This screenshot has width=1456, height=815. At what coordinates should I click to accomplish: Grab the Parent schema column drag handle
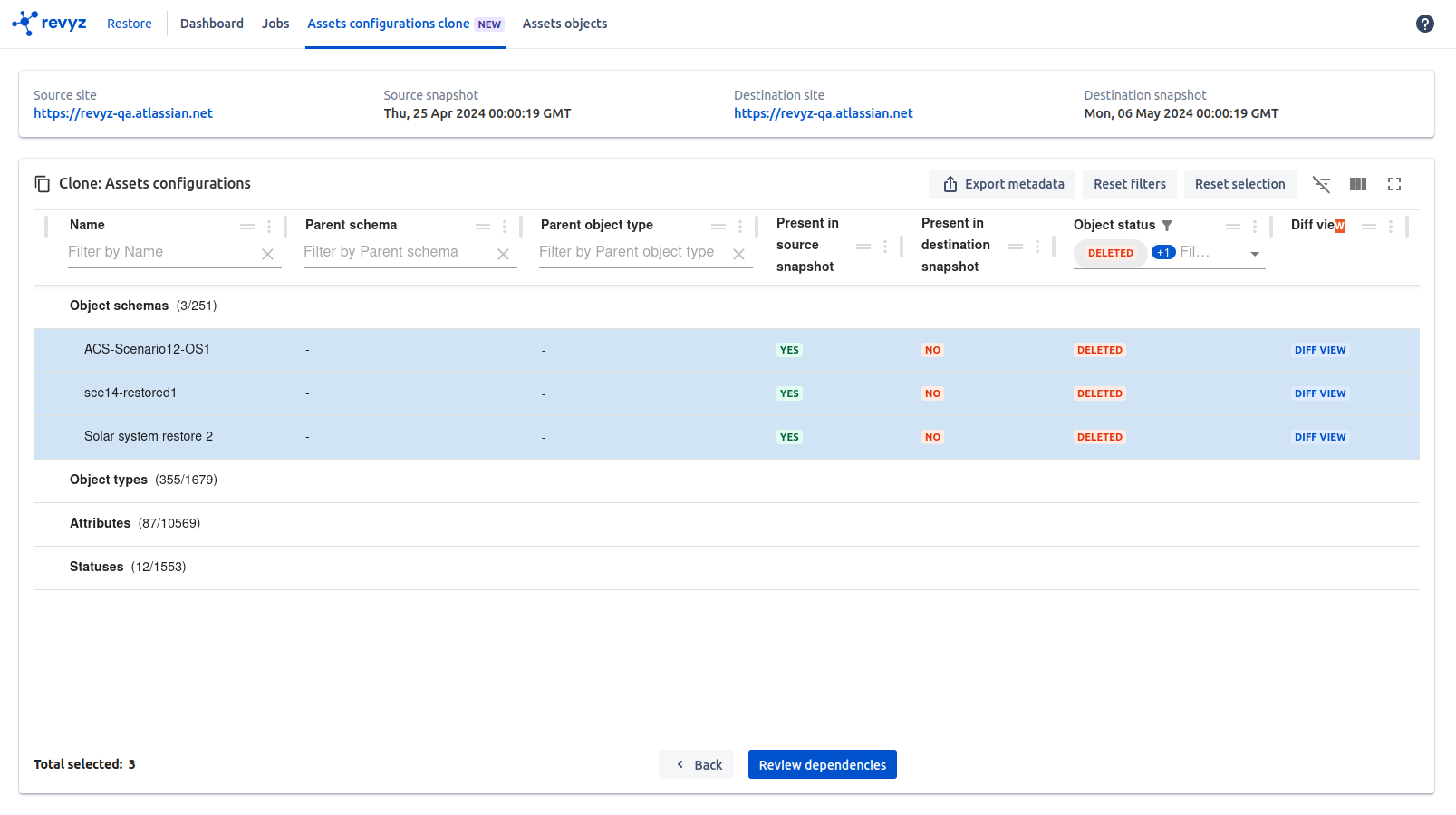click(483, 227)
